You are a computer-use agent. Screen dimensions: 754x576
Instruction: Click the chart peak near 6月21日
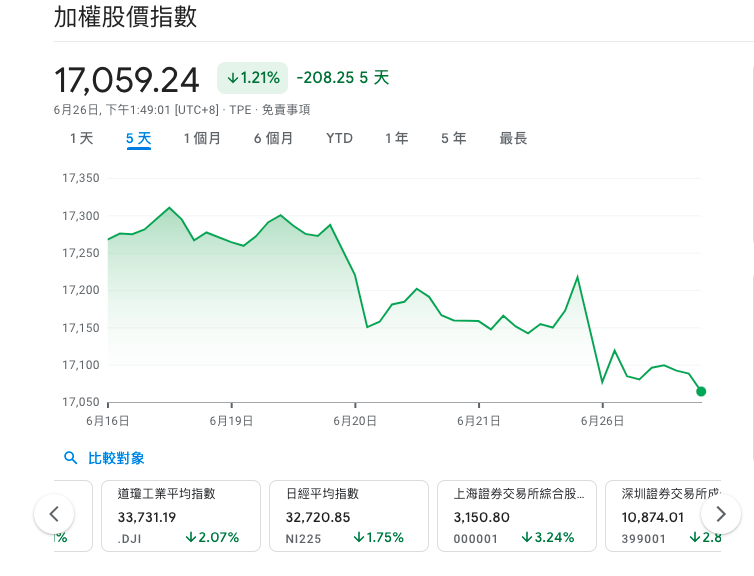(x=577, y=276)
